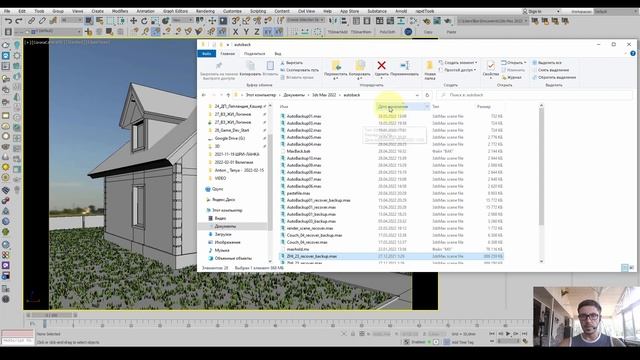Open the Customize menu
Viewport: 640px width, 360px height.
[x=232, y=11]
